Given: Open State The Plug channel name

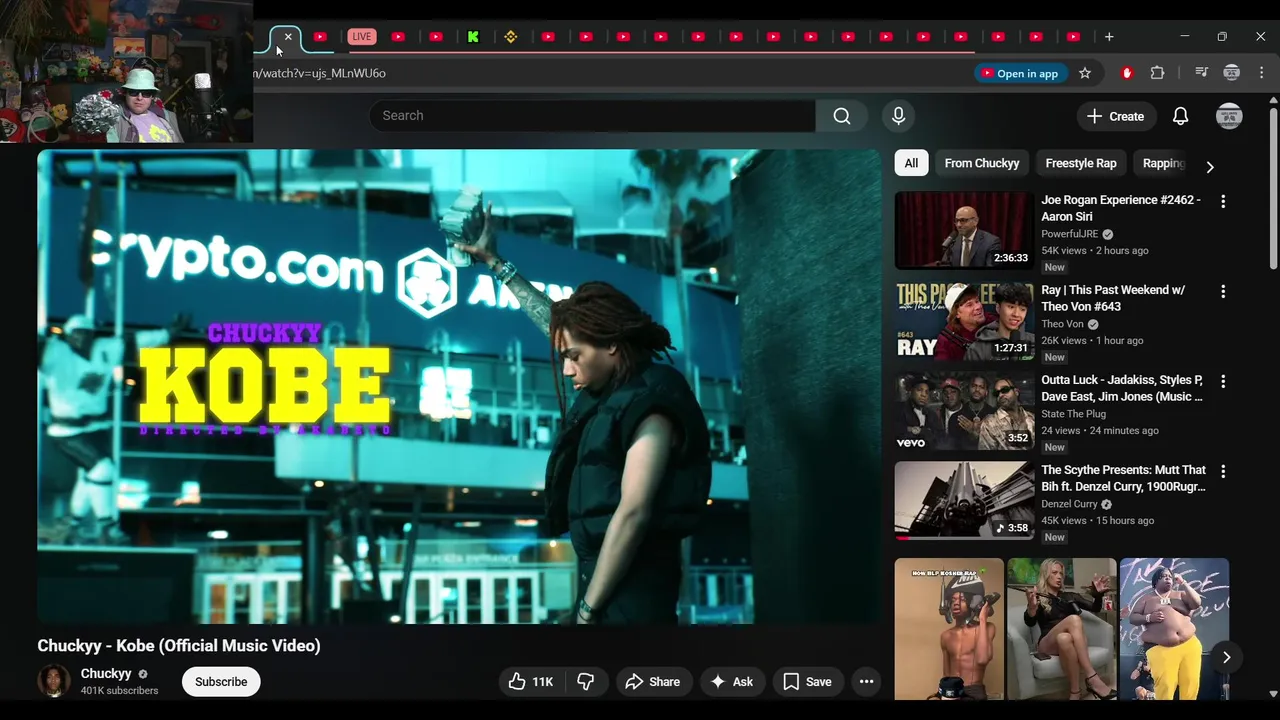Looking at the screenshot, I should [1073, 414].
